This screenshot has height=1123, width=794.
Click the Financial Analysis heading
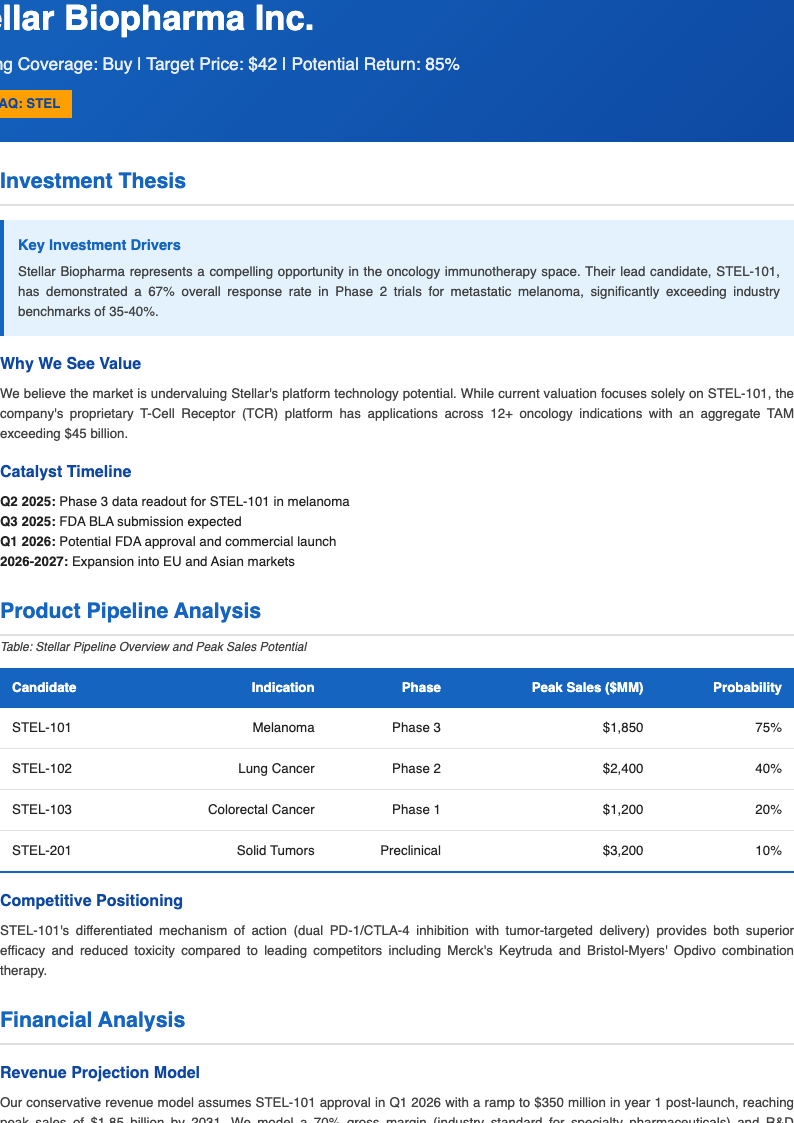(x=92, y=1019)
